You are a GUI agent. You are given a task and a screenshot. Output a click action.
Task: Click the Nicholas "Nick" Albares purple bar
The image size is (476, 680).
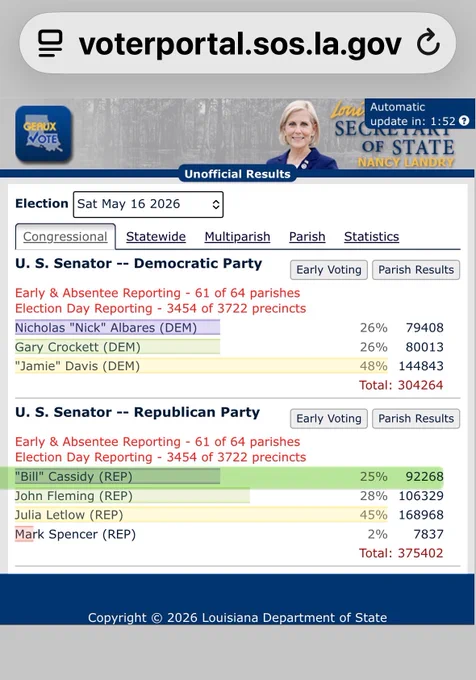click(x=117, y=327)
